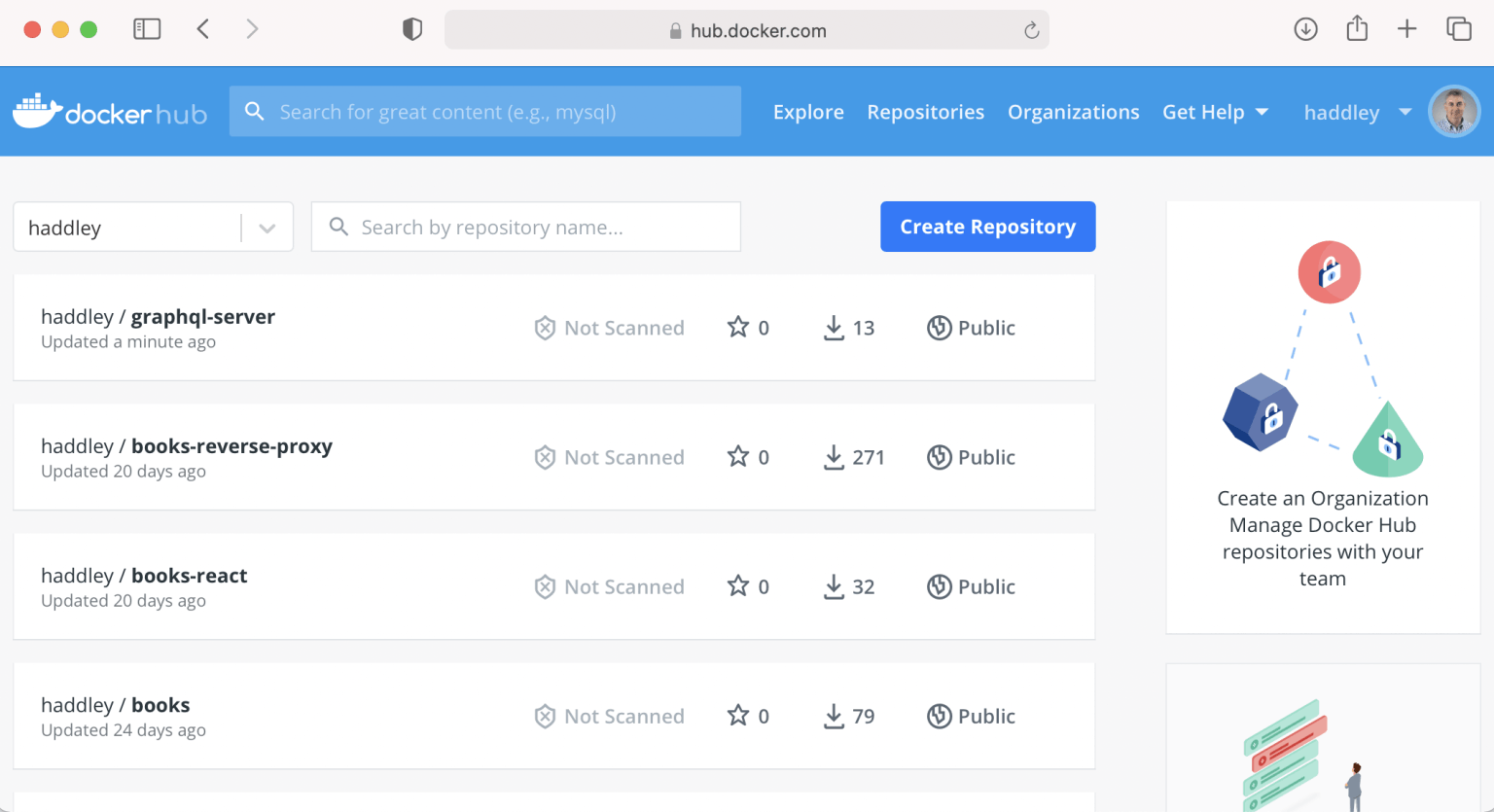1494x812 pixels.
Task: Go to the Explore page
Action: coord(808,112)
